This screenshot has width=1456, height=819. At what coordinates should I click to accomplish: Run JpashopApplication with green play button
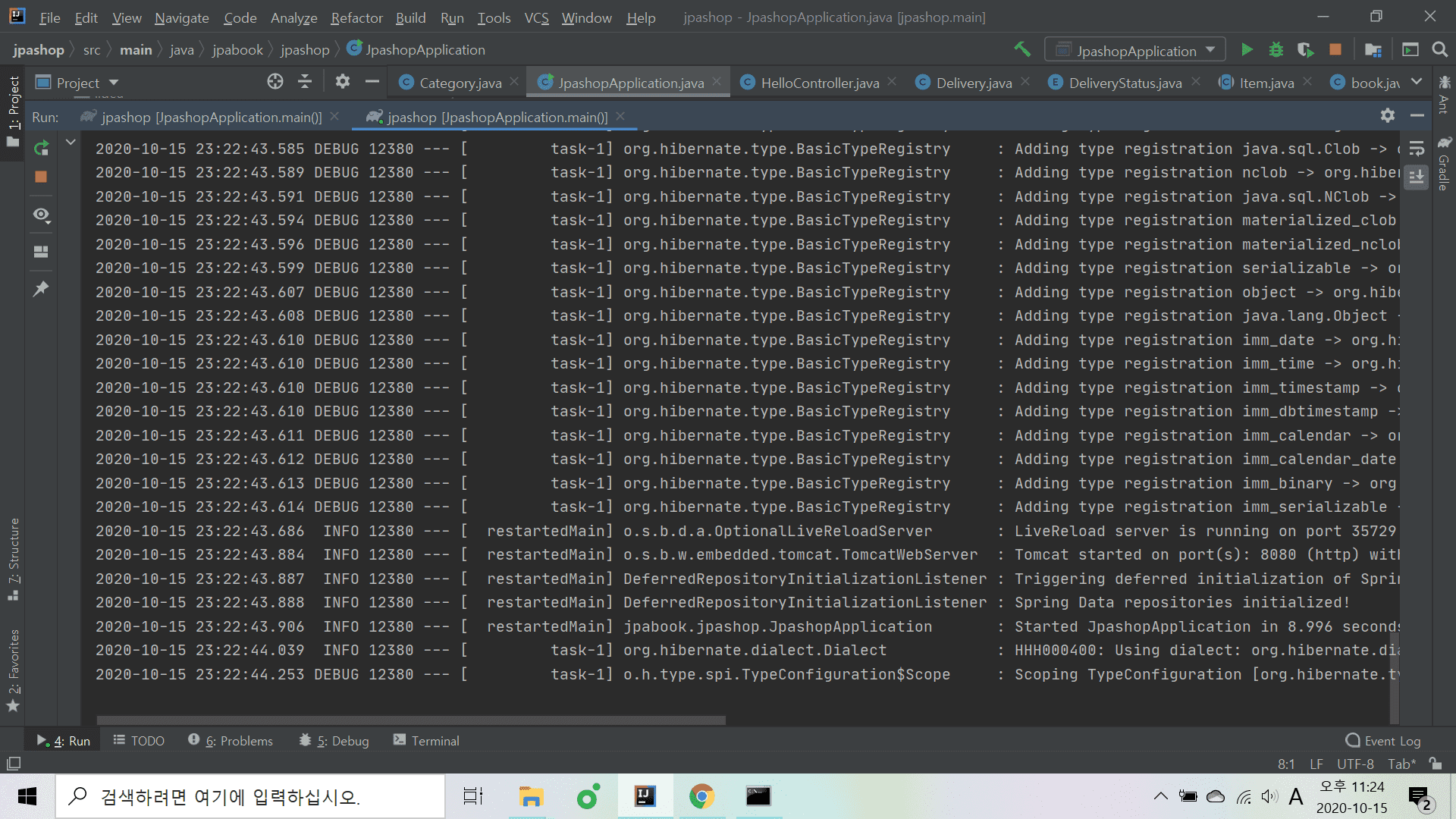point(1246,50)
